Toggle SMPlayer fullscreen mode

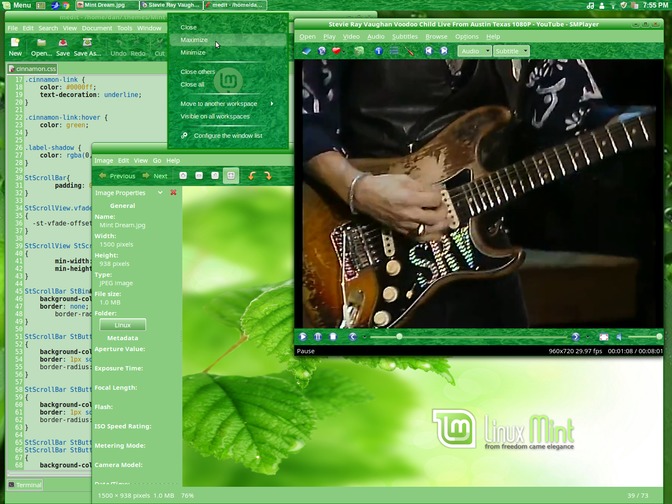603,337
